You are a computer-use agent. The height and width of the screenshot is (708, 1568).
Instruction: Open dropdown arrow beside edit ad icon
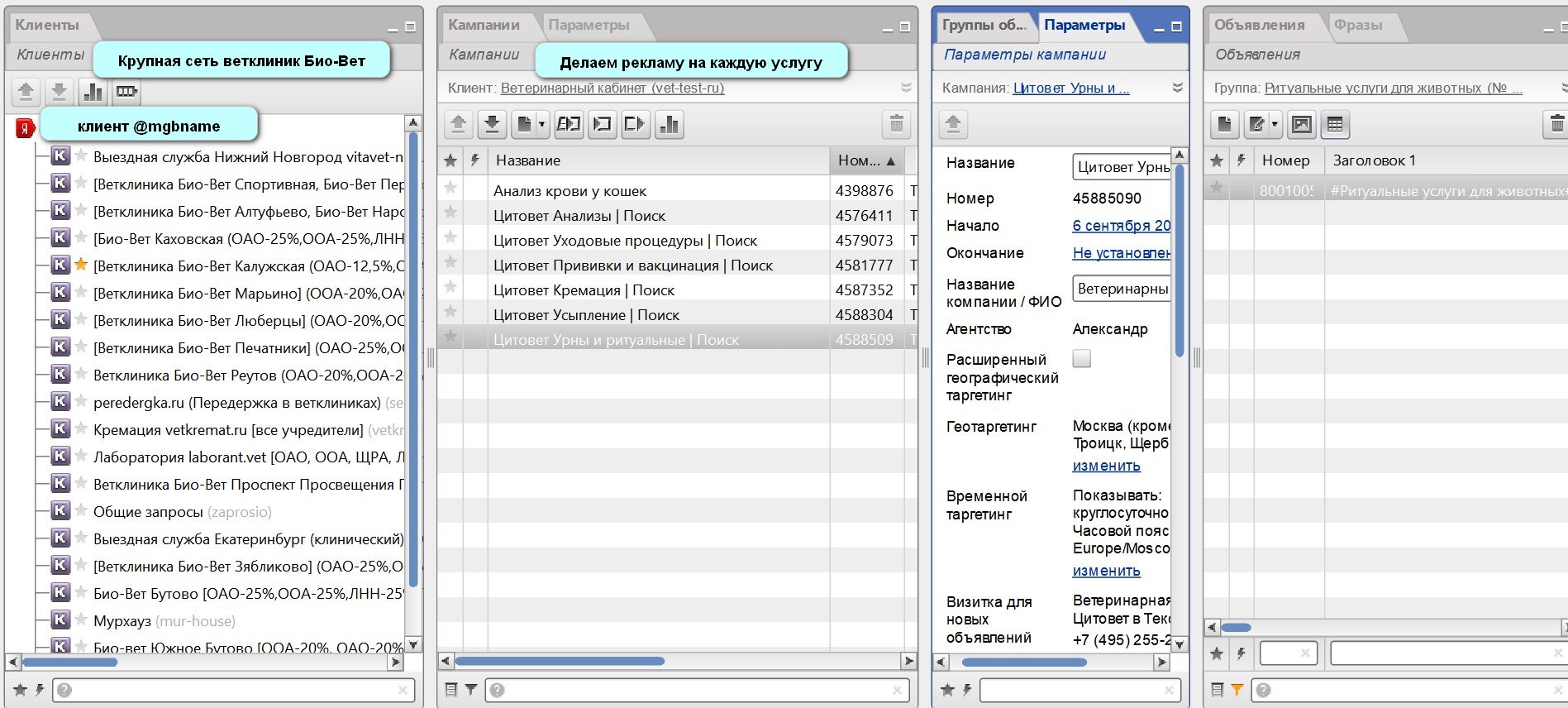1275,125
